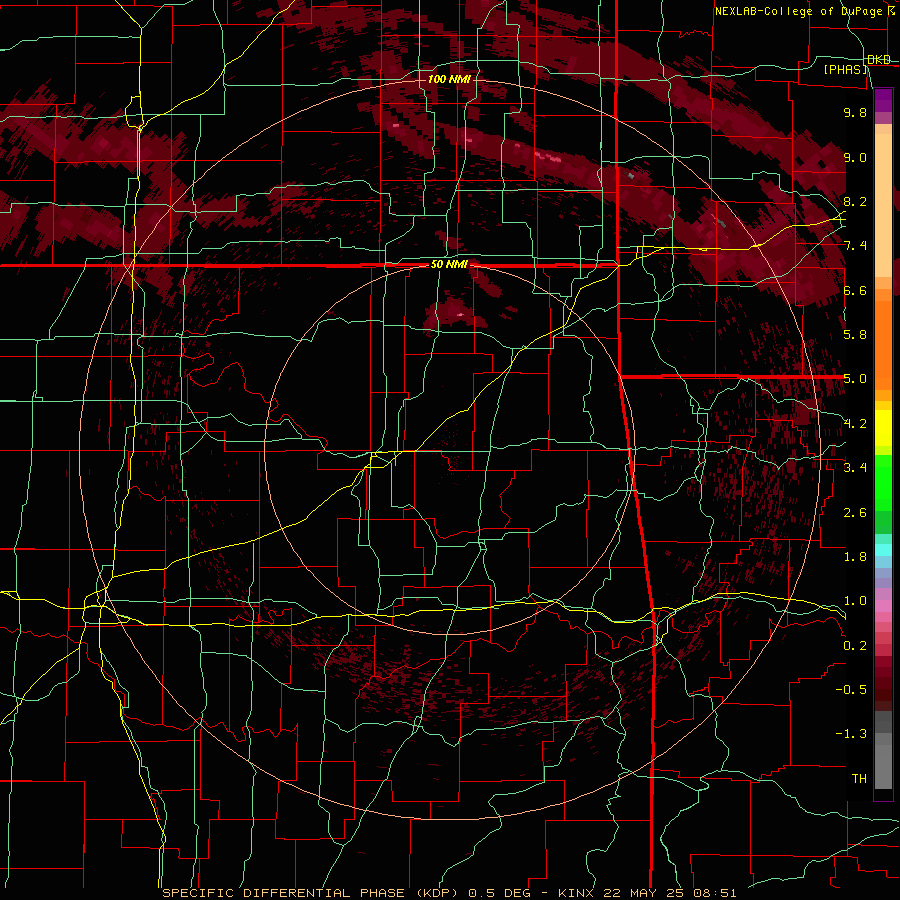Screen dimensions: 900x900
Task: Click the TH threshold label
Action: [x=859, y=779]
